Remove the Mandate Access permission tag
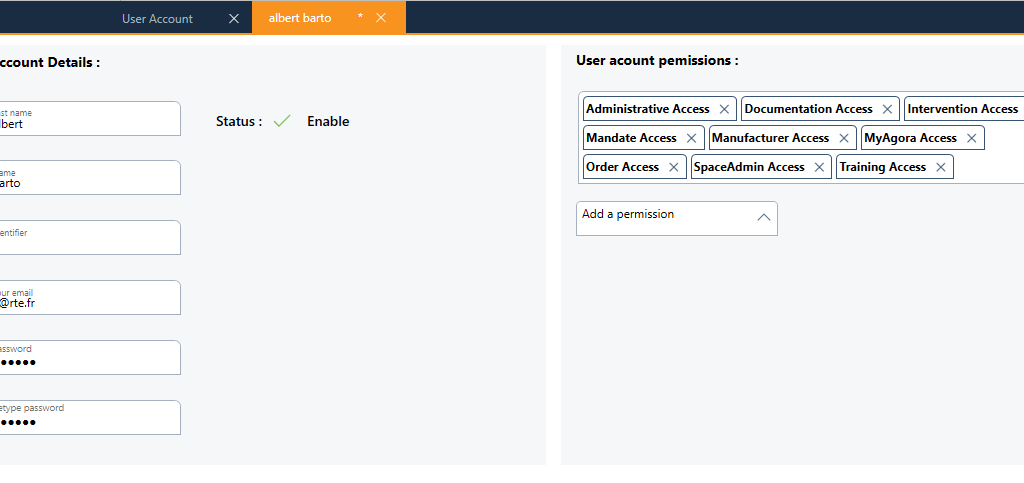Viewport: 1024px width, 483px height. [x=691, y=138]
